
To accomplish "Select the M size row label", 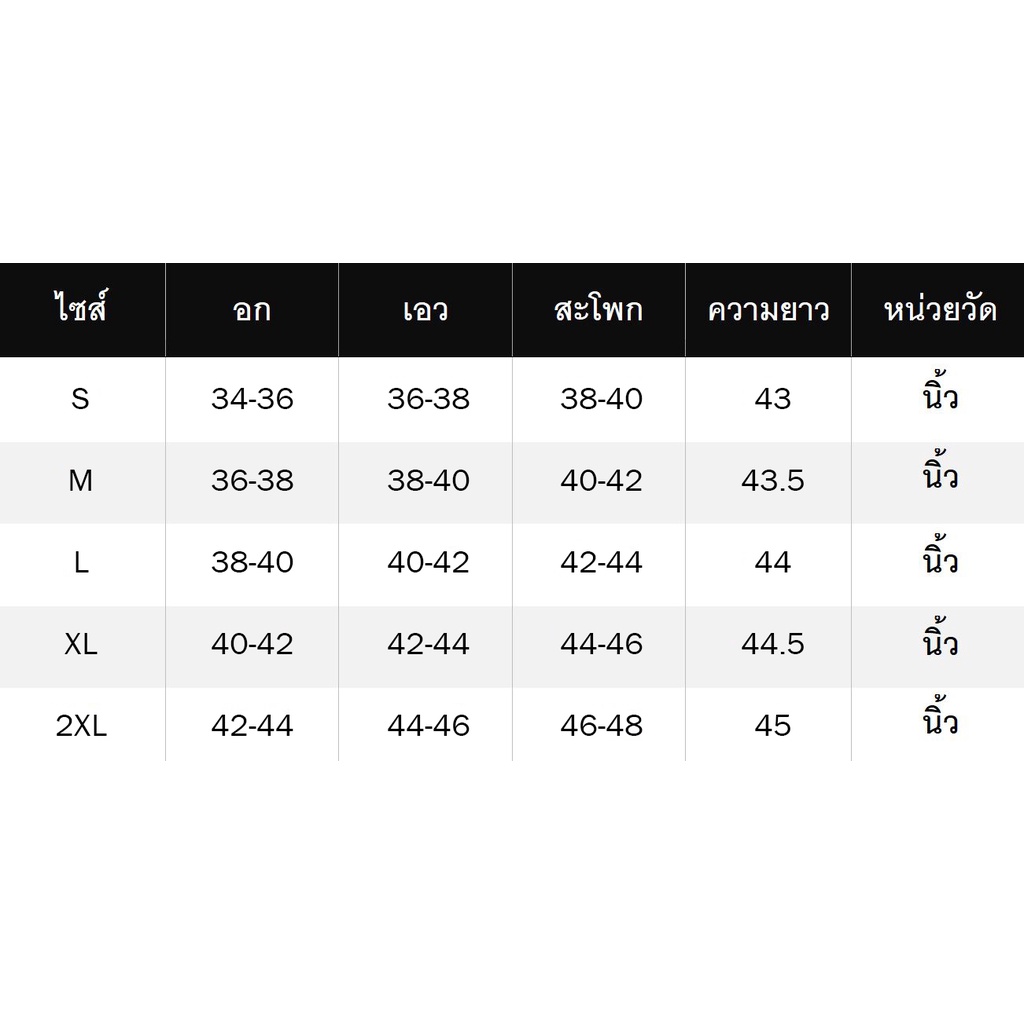I will [80, 481].
